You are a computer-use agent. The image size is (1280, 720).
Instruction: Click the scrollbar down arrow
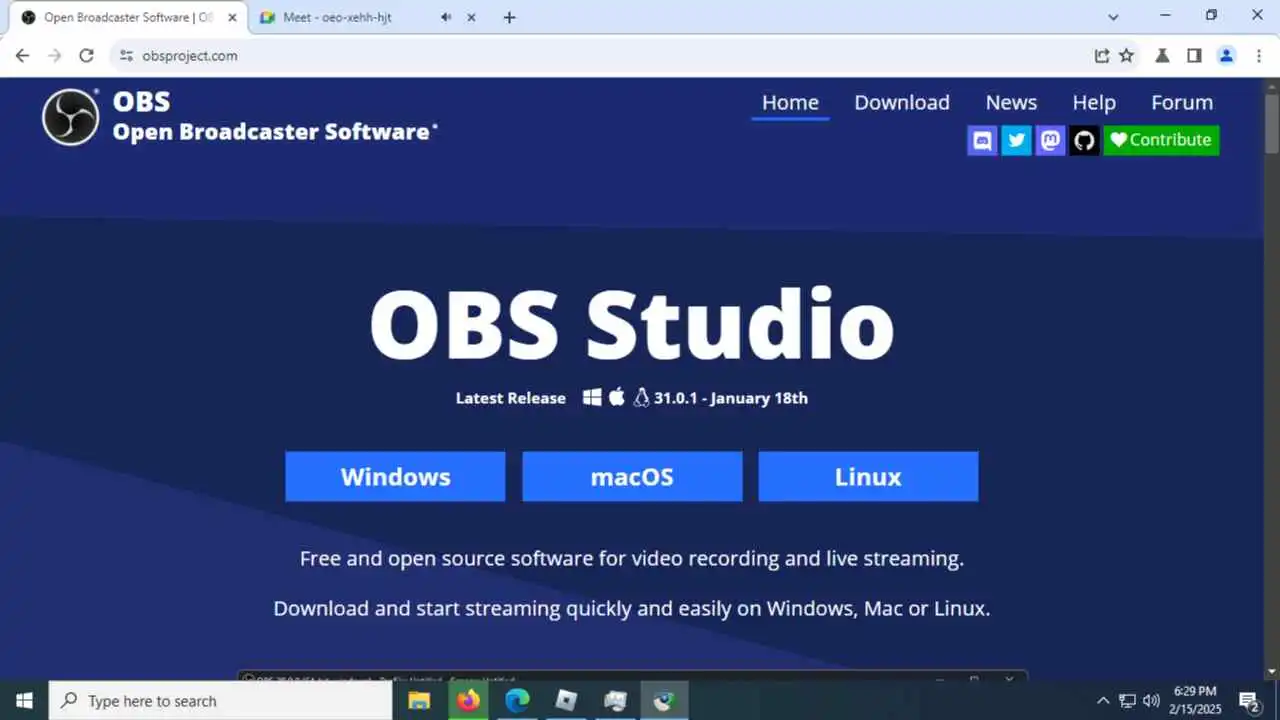(1271, 671)
